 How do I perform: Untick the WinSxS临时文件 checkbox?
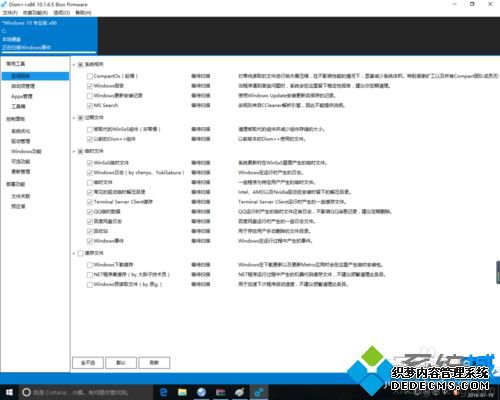[x=90, y=163]
